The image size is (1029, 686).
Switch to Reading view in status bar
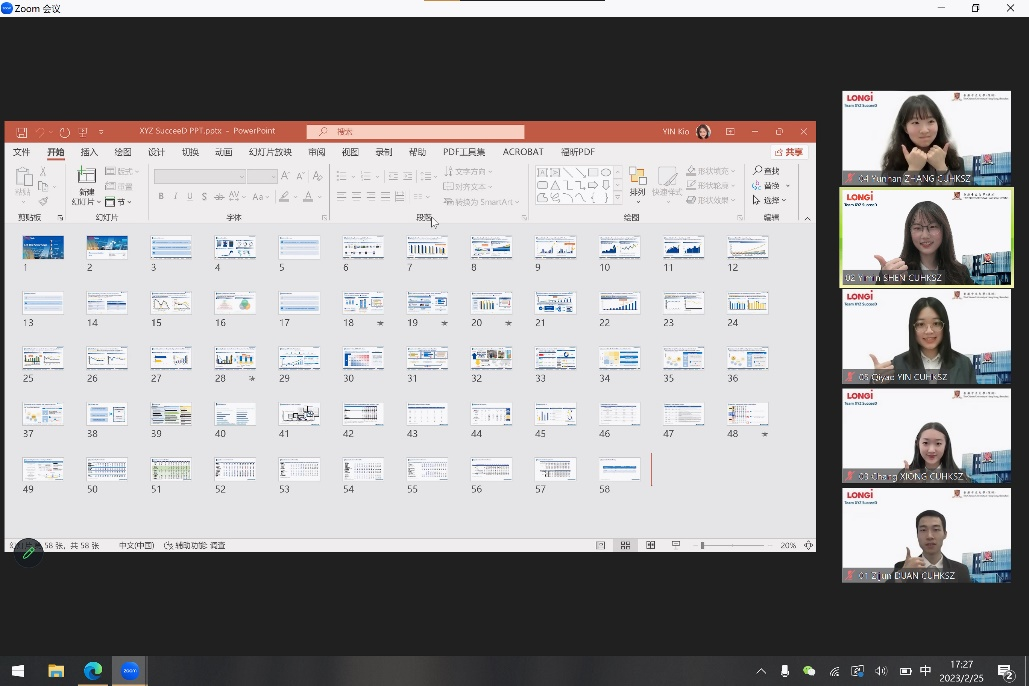pyautogui.click(x=650, y=545)
